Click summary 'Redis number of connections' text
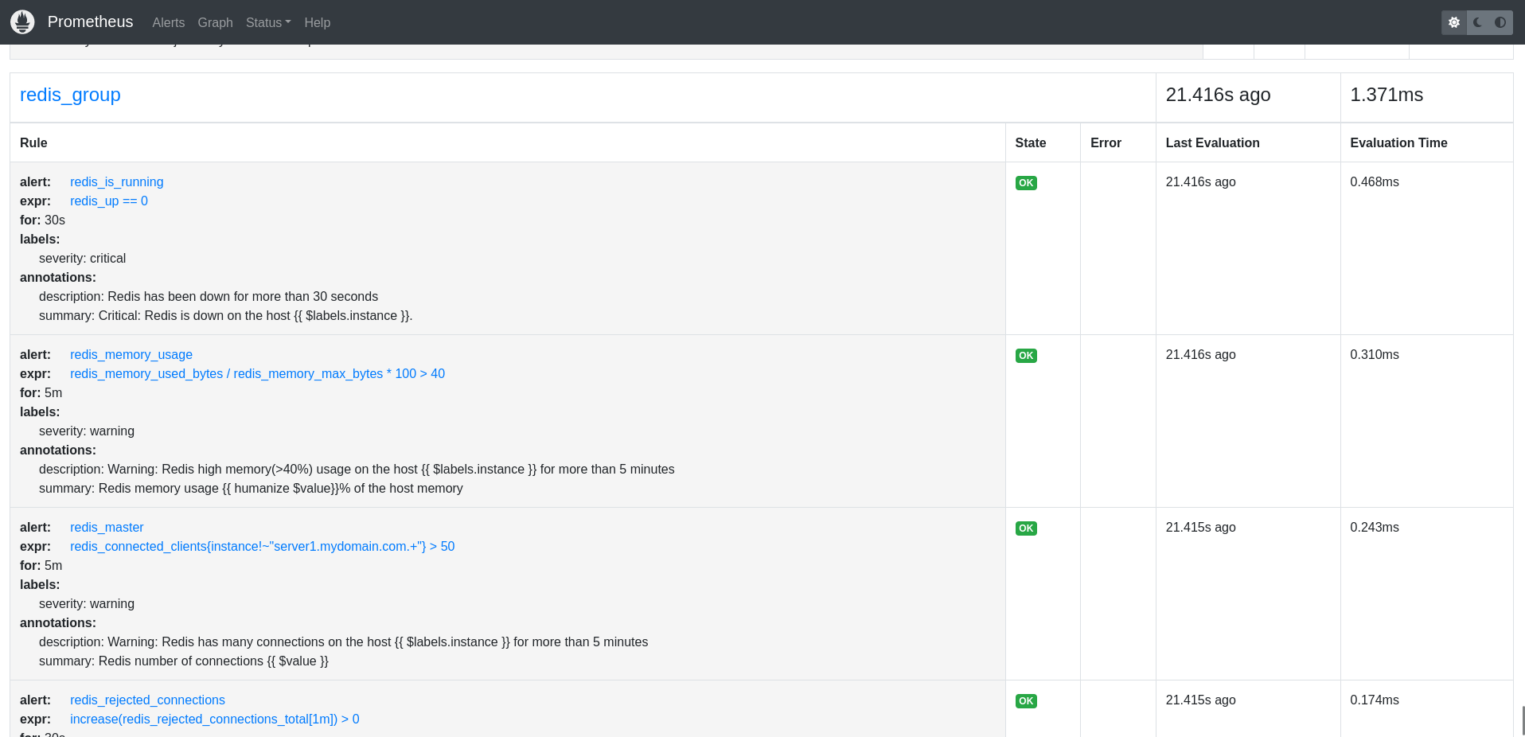 click(x=184, y=661)
